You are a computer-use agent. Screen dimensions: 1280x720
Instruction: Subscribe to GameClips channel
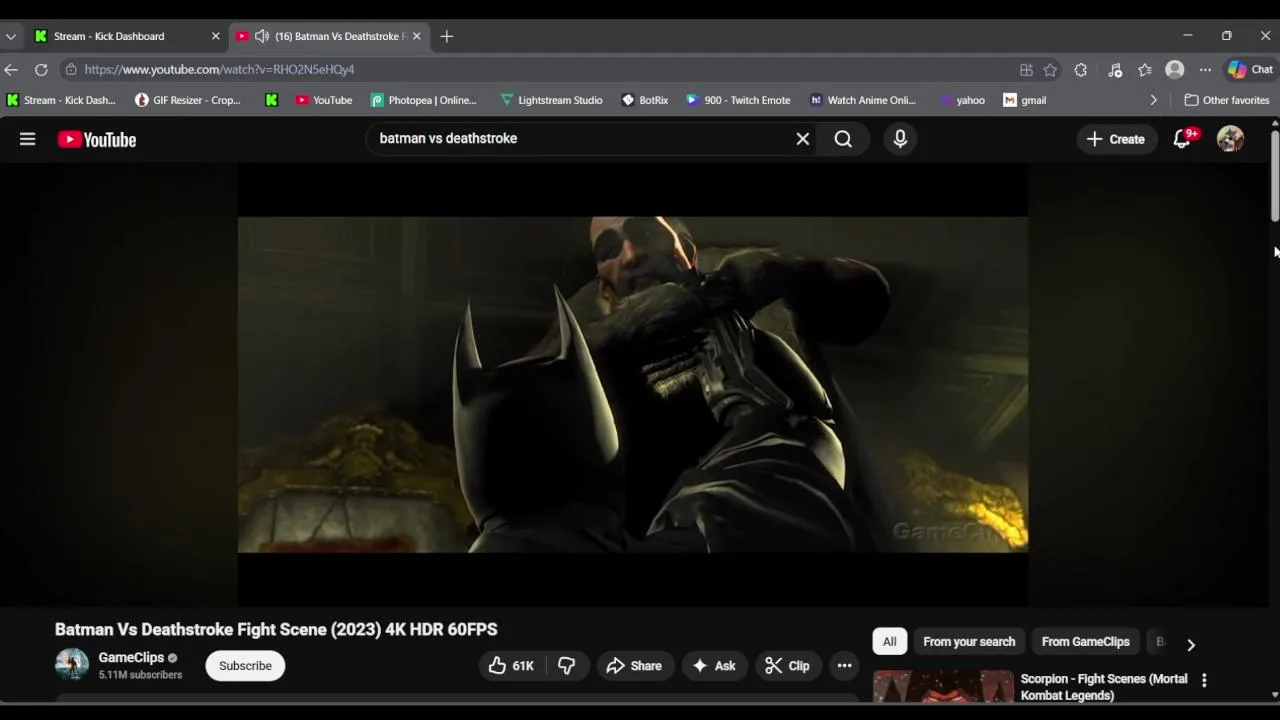tap(245, 666)
